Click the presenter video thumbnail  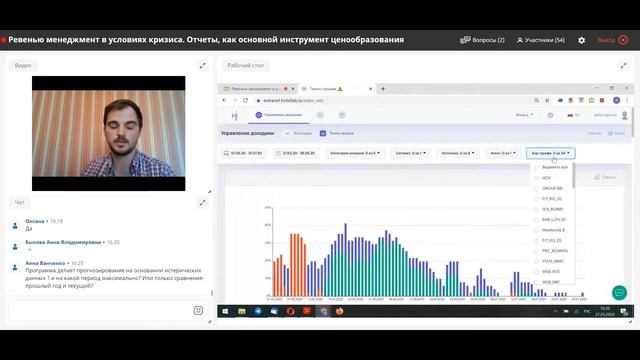pos(109,133)
